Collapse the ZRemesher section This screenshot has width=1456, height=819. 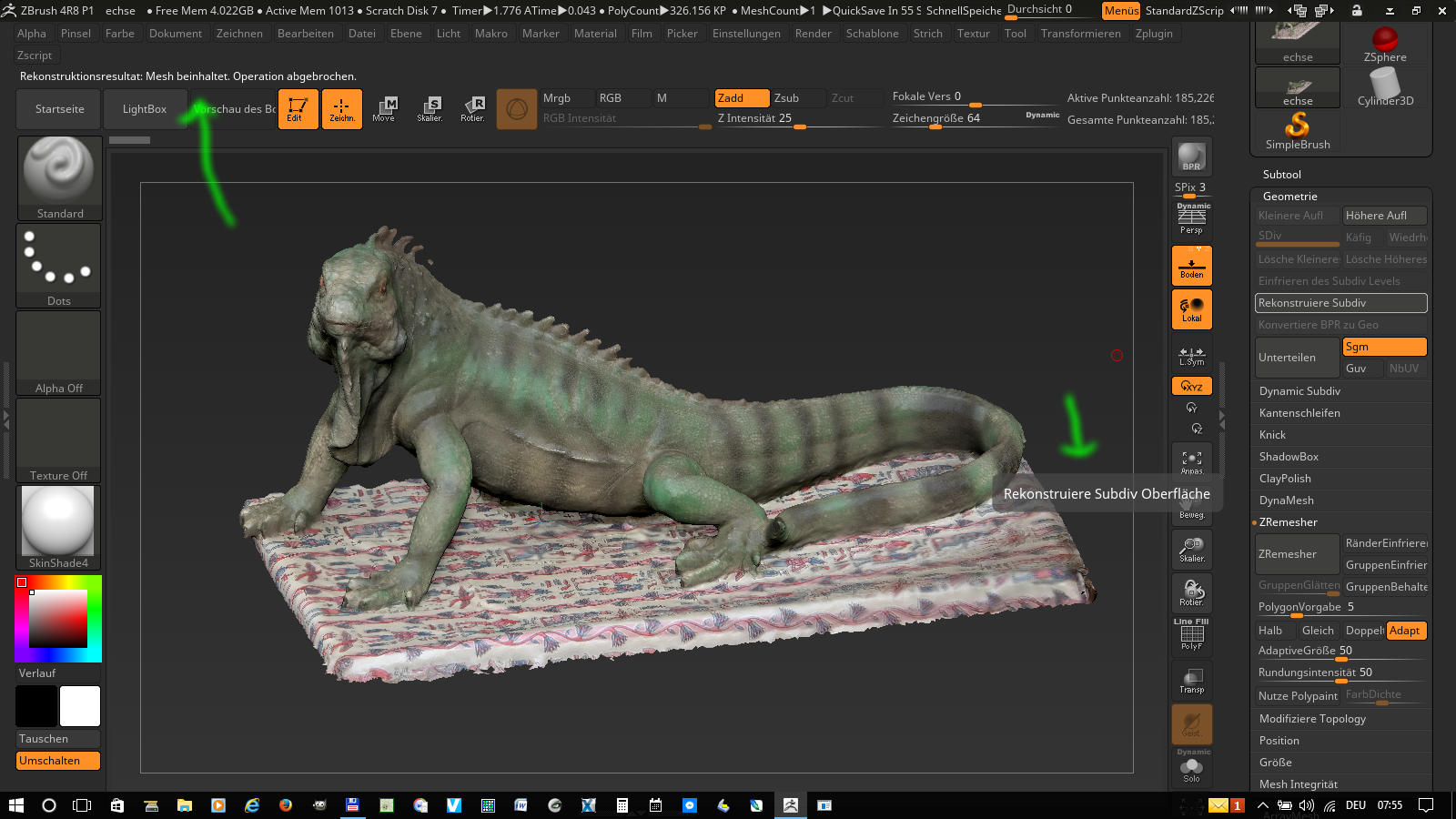click(1288, 522)
